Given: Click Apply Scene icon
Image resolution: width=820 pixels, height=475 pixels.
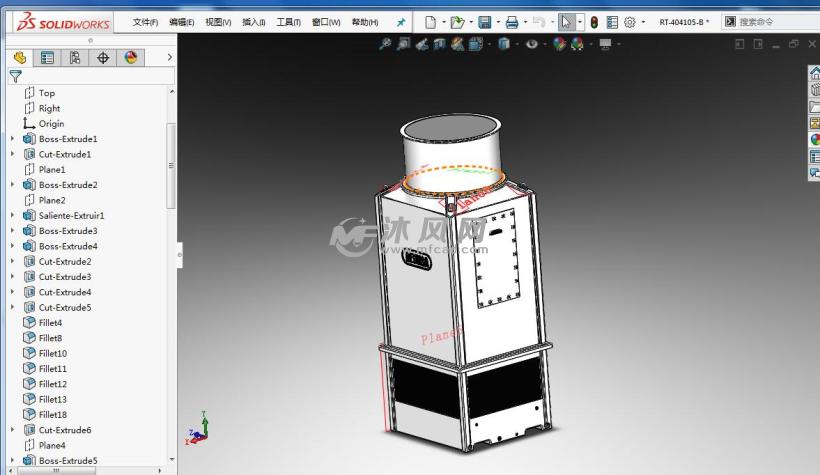Looking at the screenshot, I should click(x=577, y=44).
